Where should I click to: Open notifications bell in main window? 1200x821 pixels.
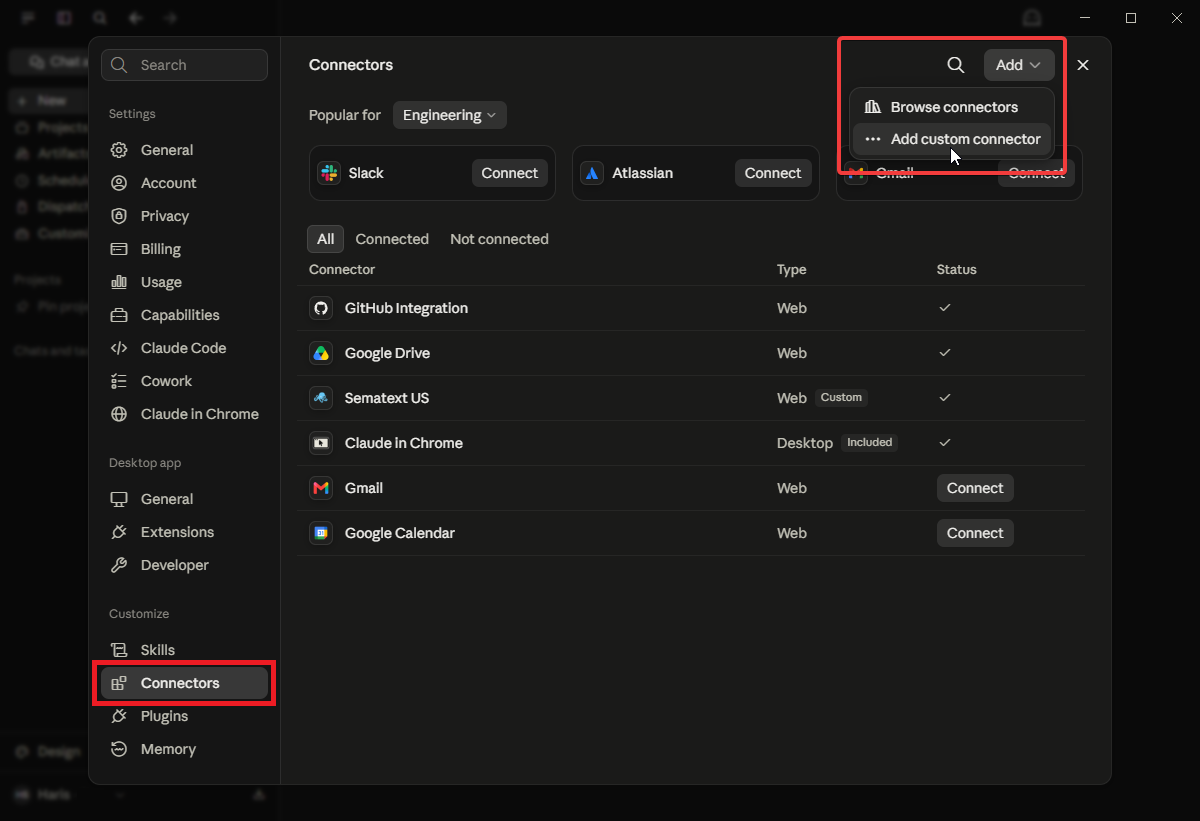(1031, 18)
